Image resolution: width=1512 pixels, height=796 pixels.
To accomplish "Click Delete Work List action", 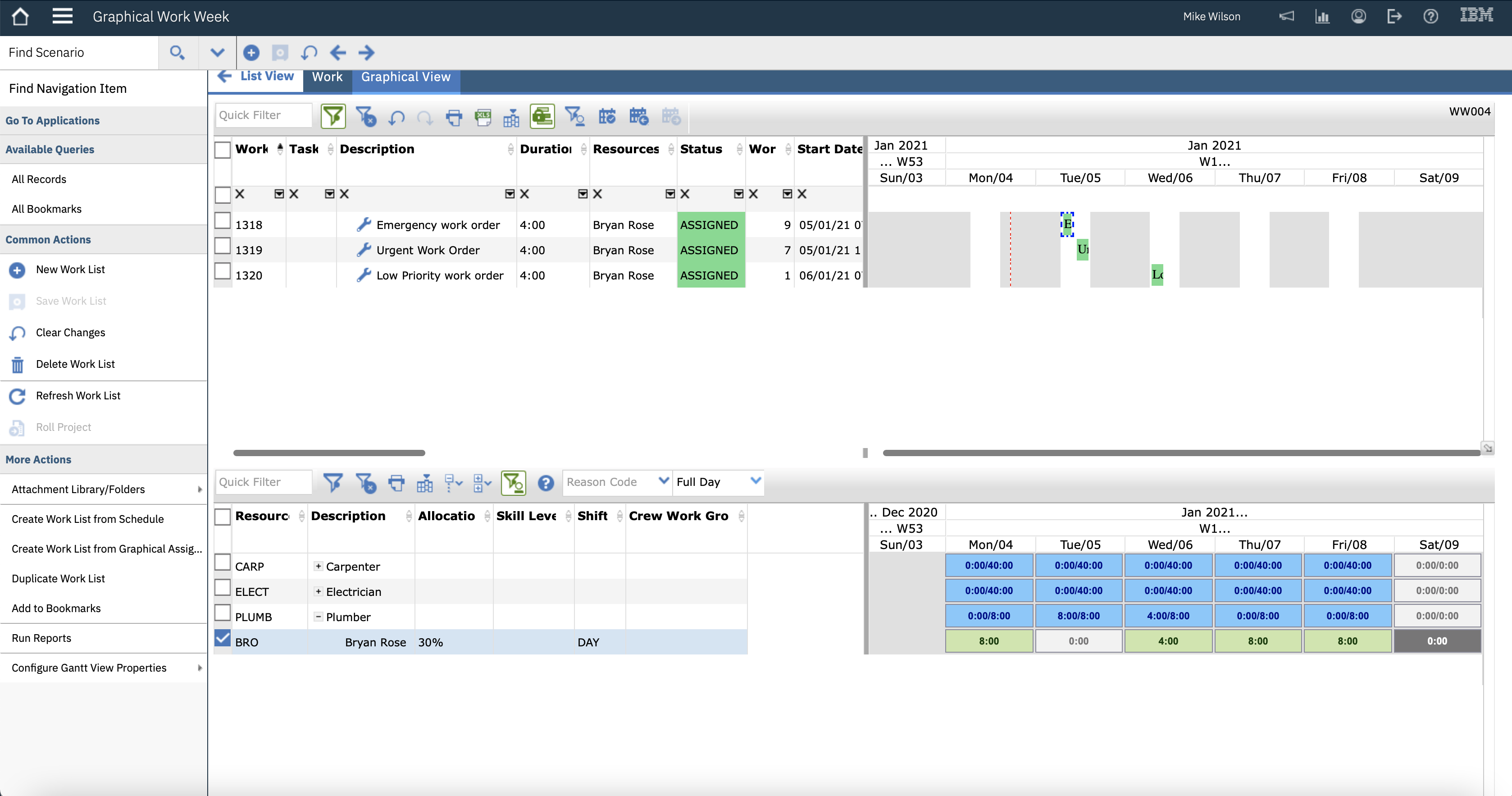I will pos(75,364).
